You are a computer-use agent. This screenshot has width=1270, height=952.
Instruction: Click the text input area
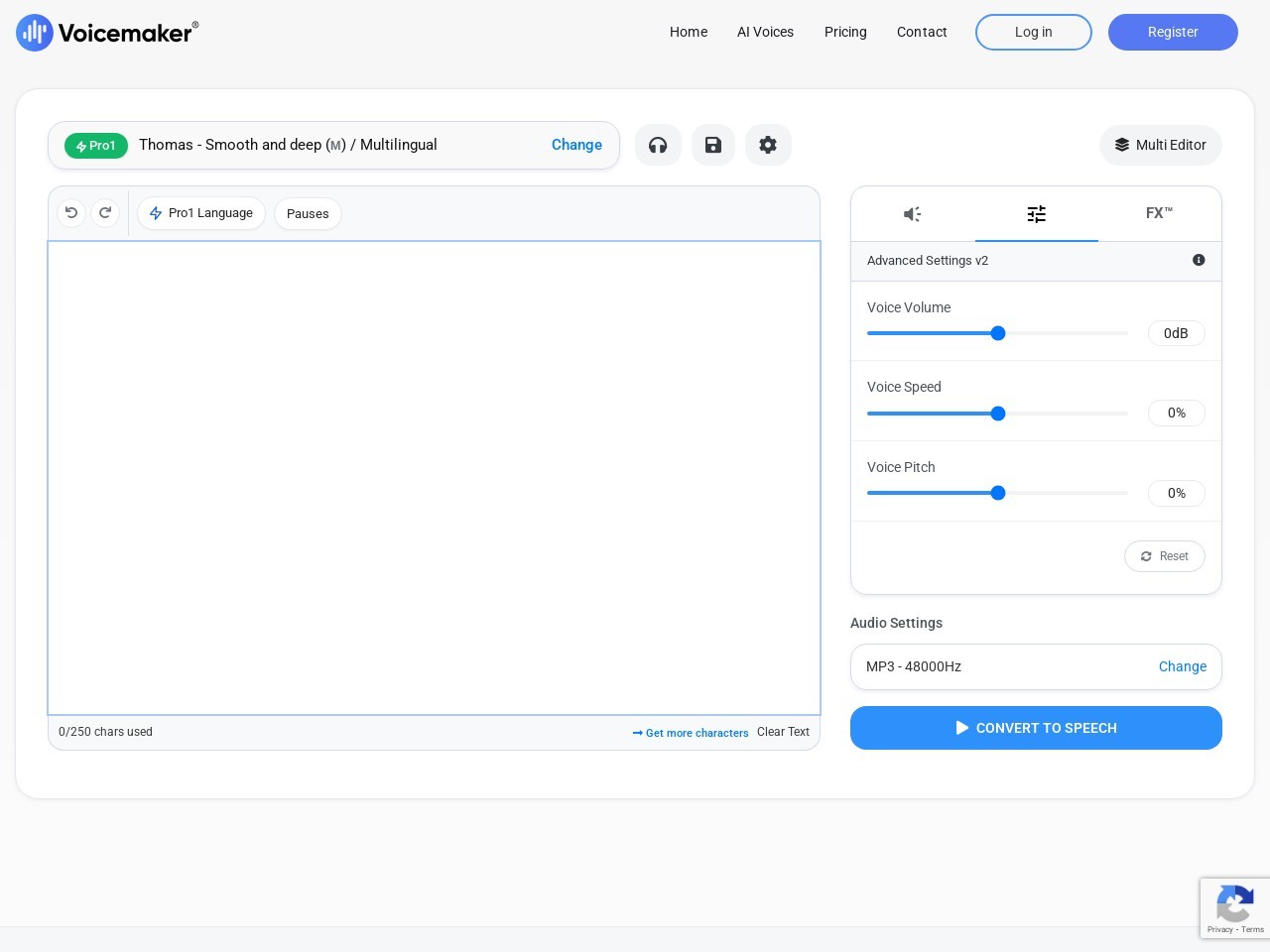pos(435,478)
